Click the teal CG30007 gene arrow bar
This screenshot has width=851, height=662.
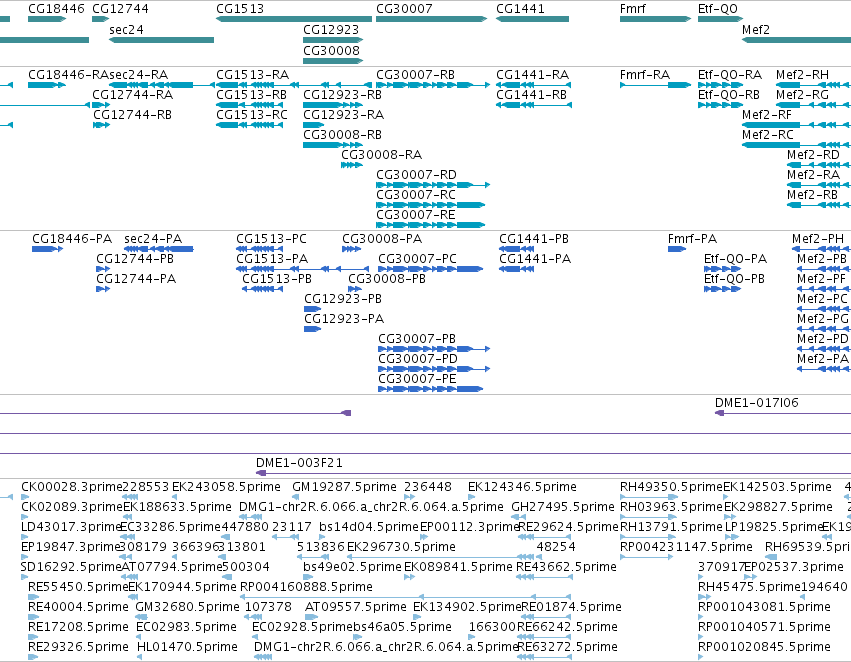click(431, 19)
